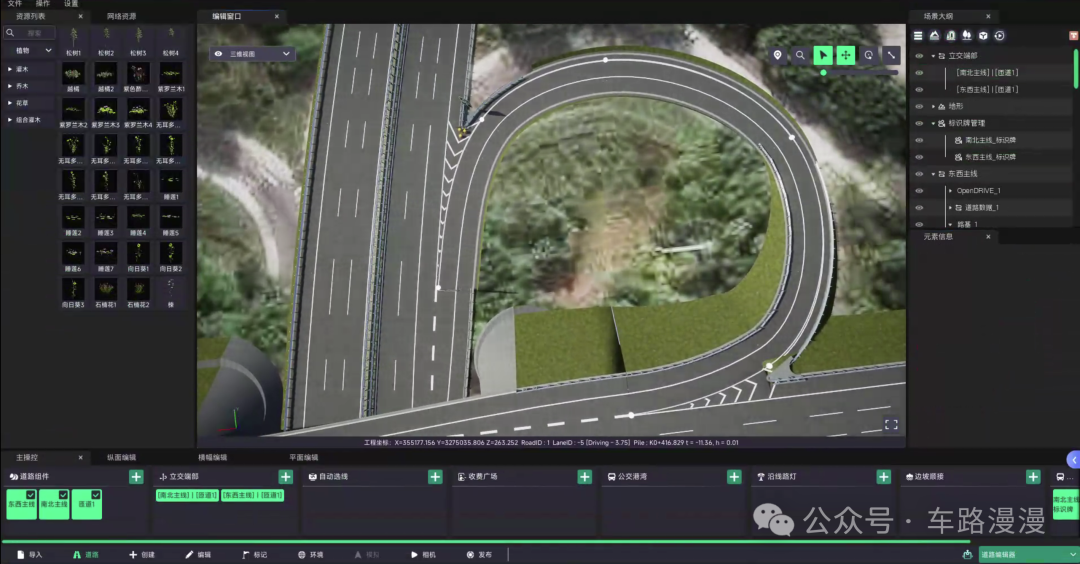Click the 环境 button in bottom toolbar
Image resolution: width=1080 pixels, height=564 pixels.
[311, 554]
